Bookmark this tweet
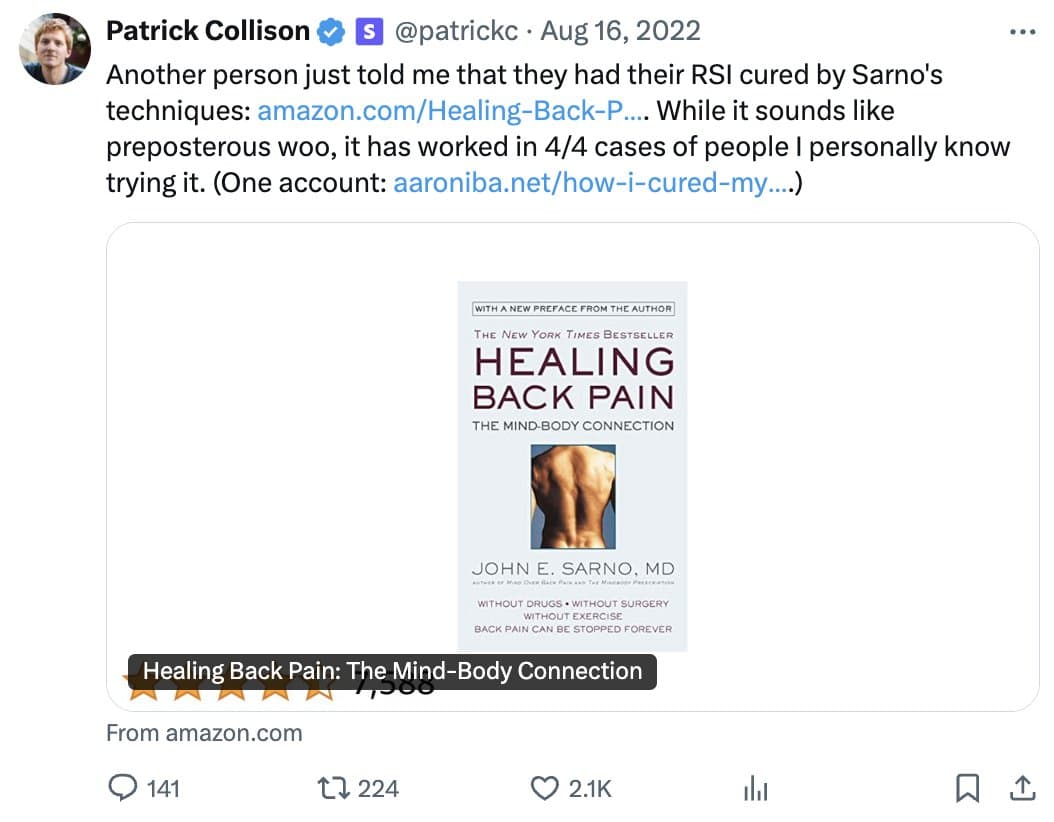Viewport: 1054px width, 822px height. 967,789
